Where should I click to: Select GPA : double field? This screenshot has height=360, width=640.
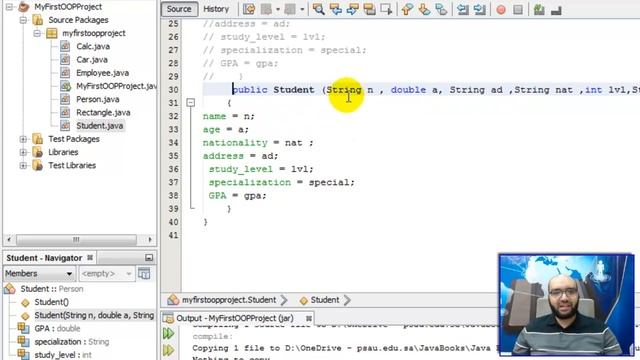tap(57, 329)
